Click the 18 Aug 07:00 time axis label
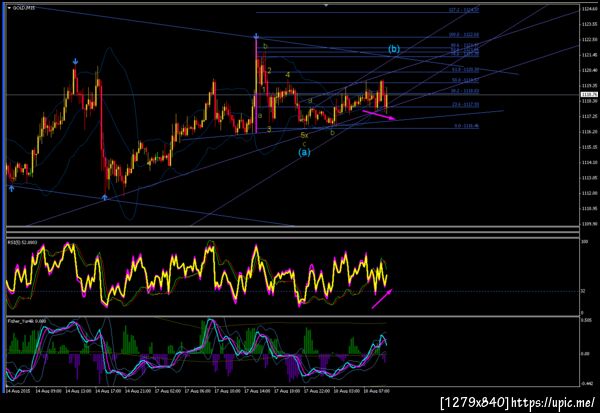Viewport: 600px width, 413px height. (x=377, y=391)
